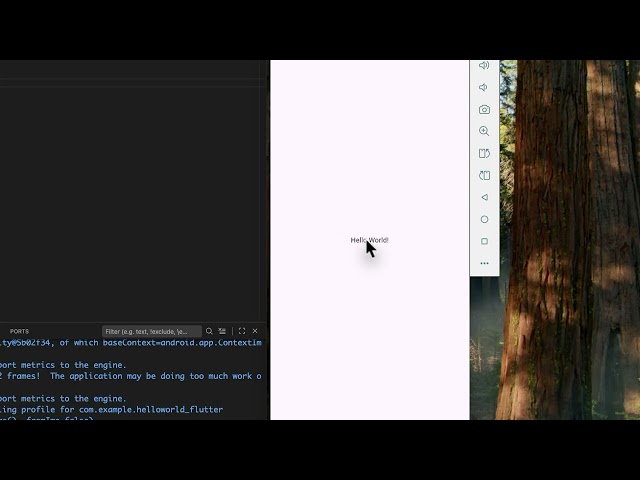The height and width of the screenshot is (480, 640).
Task: Click the emulator back triangle button
Action: coord(484,198)
